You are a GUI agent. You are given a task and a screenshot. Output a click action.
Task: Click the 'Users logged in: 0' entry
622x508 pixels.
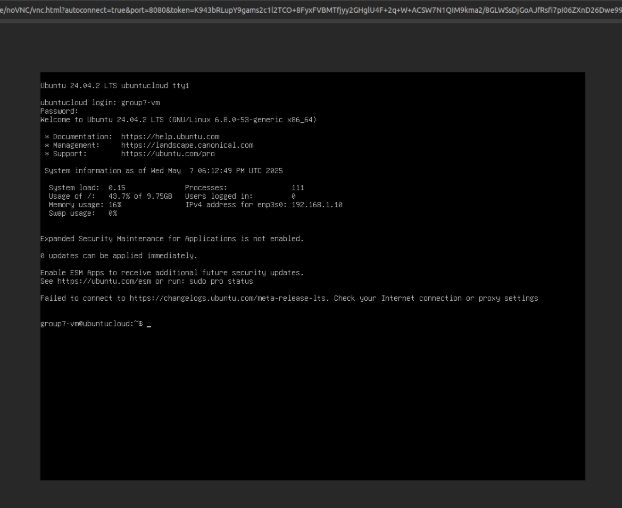point(240,196)
